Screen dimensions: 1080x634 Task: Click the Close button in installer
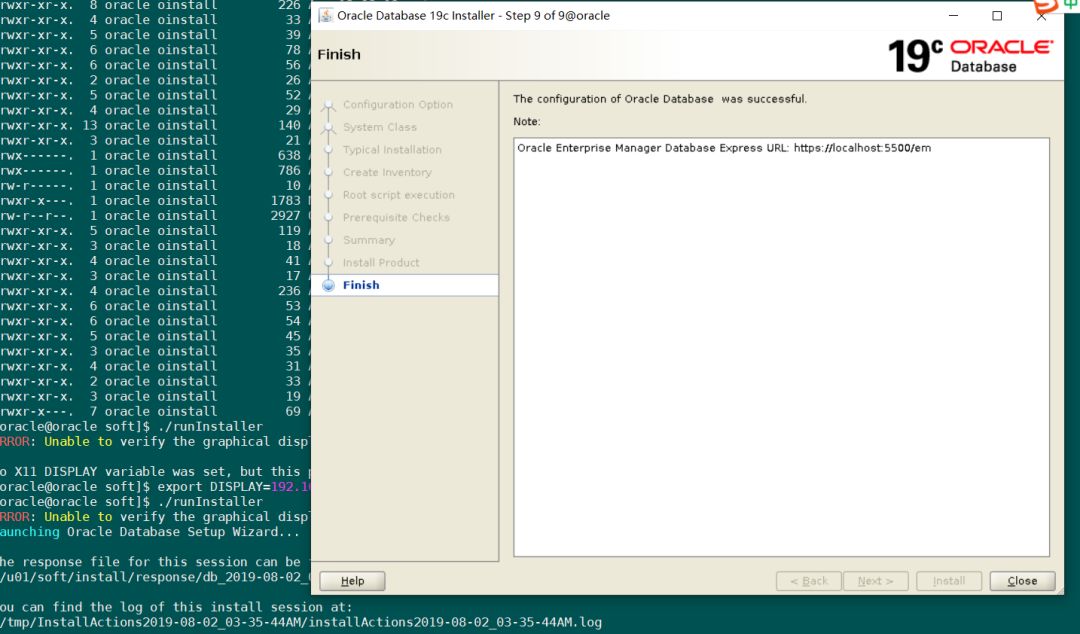click(1022, 581)
